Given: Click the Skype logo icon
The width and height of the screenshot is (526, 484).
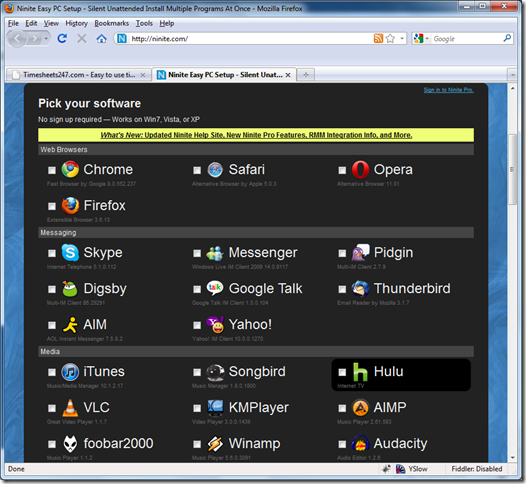Looking at the screenshot, I should click(x=70, y=252).
